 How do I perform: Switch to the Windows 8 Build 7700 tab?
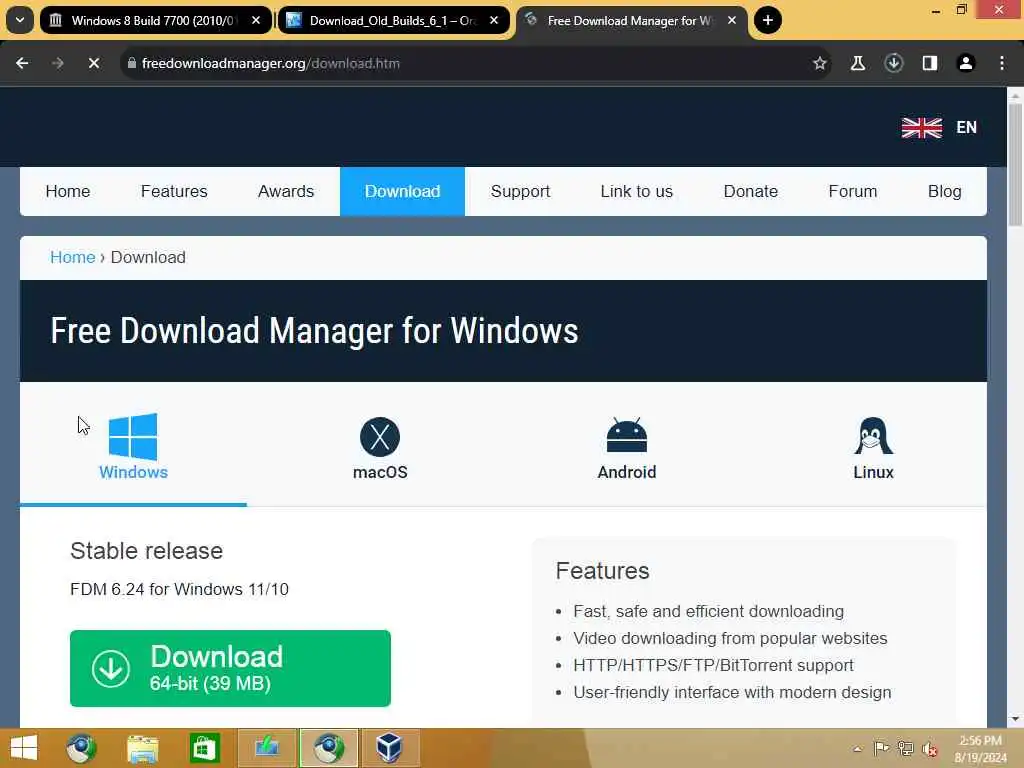click(x=155, y=20)
